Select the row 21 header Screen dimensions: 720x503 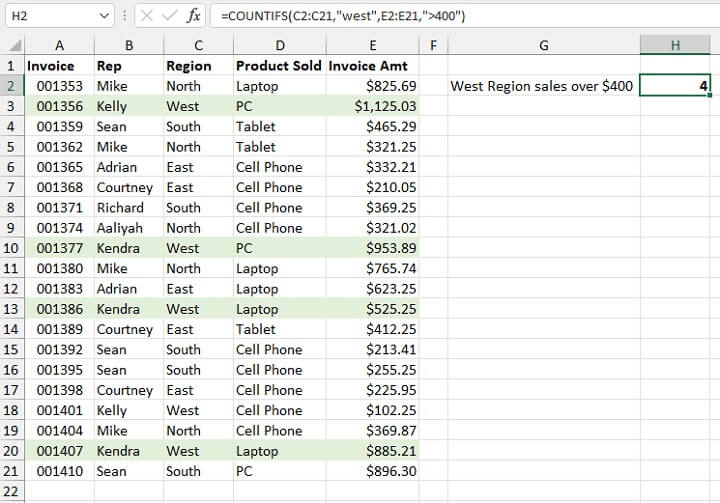[13, 471]
